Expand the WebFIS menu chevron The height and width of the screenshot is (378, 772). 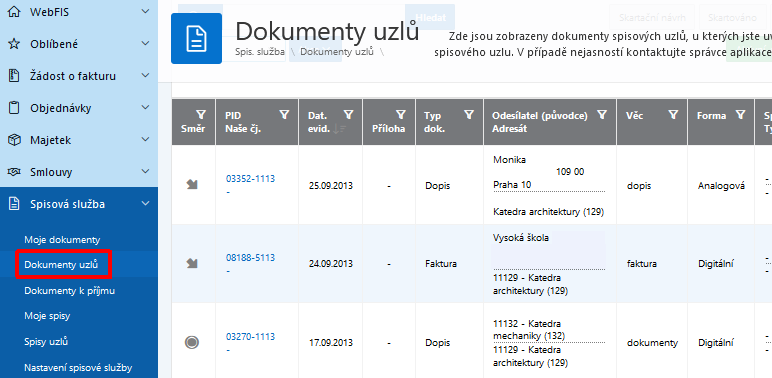[145, 11]
